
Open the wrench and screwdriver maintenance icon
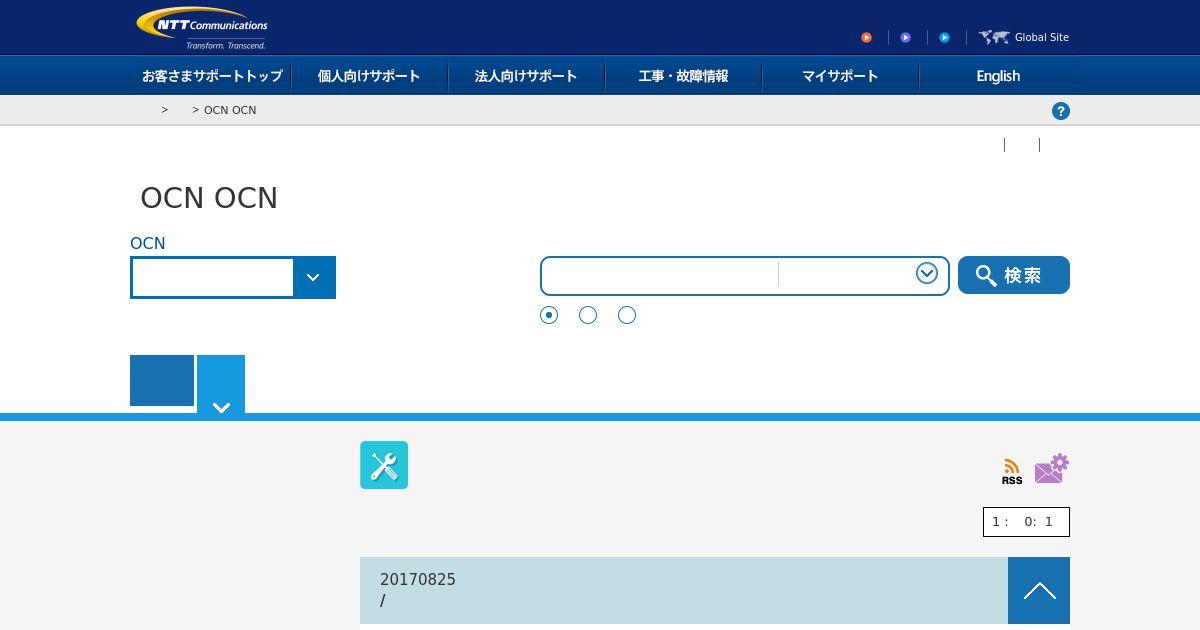click(x=384, y=465)
